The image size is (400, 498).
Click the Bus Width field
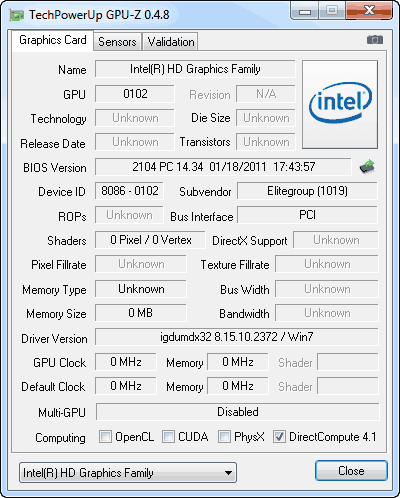[x=327, y=289]
